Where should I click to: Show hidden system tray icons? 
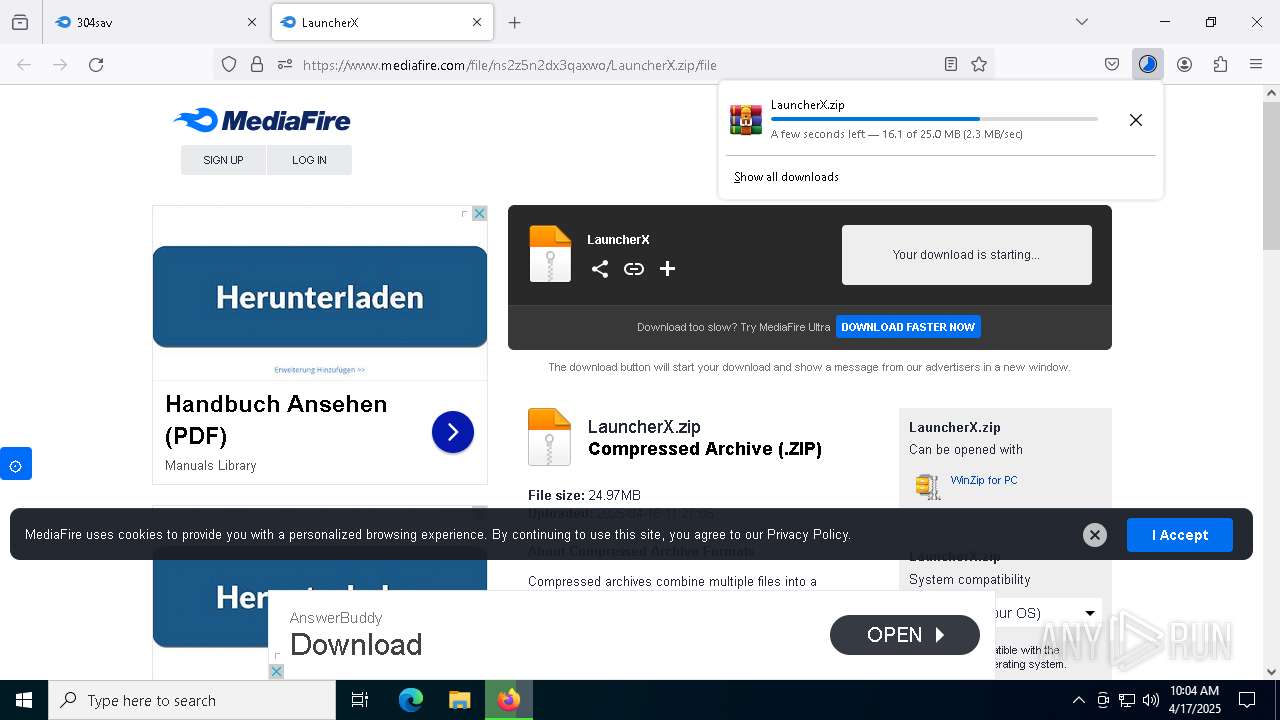[x=1078, y=700]
